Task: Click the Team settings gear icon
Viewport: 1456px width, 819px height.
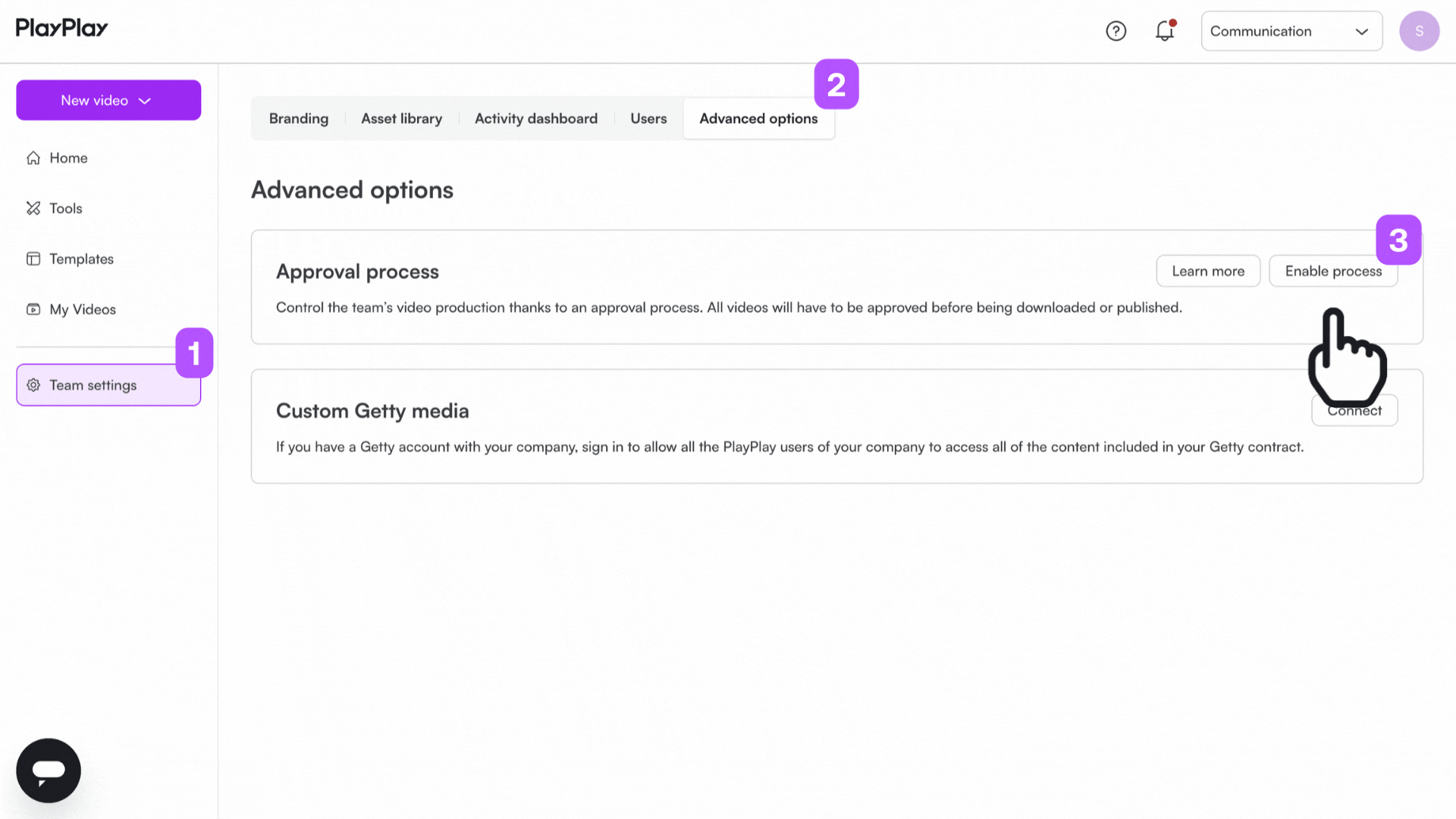Action: point(33,385)
